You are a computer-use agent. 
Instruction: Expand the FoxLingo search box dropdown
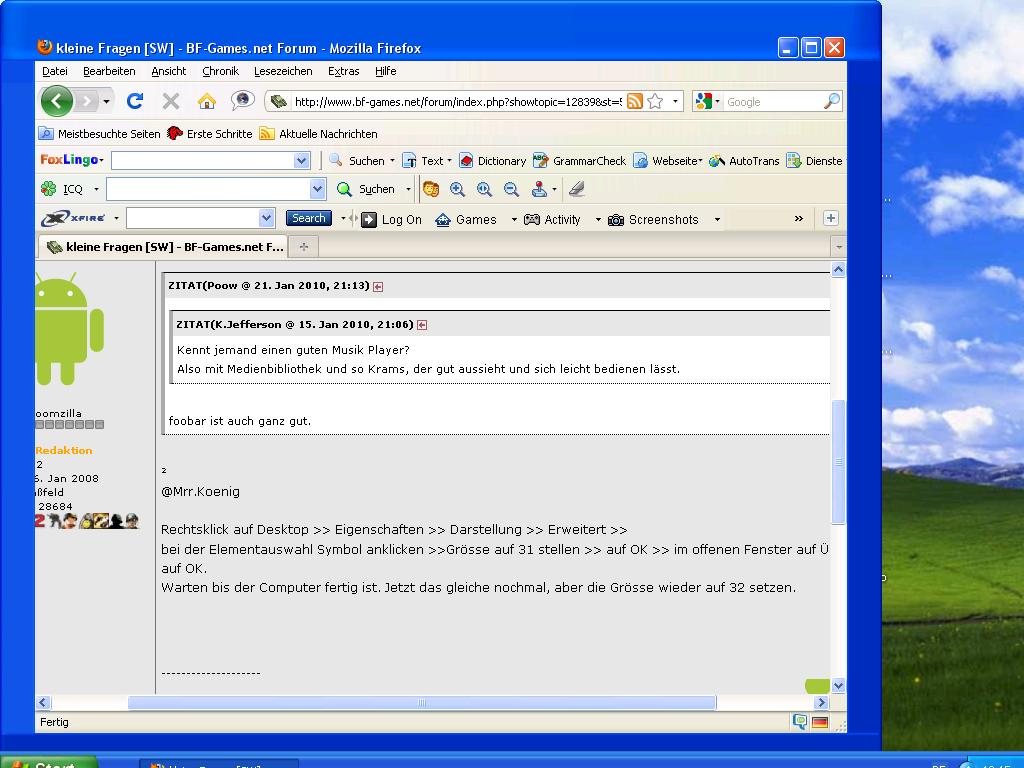[x=302, y=161]
